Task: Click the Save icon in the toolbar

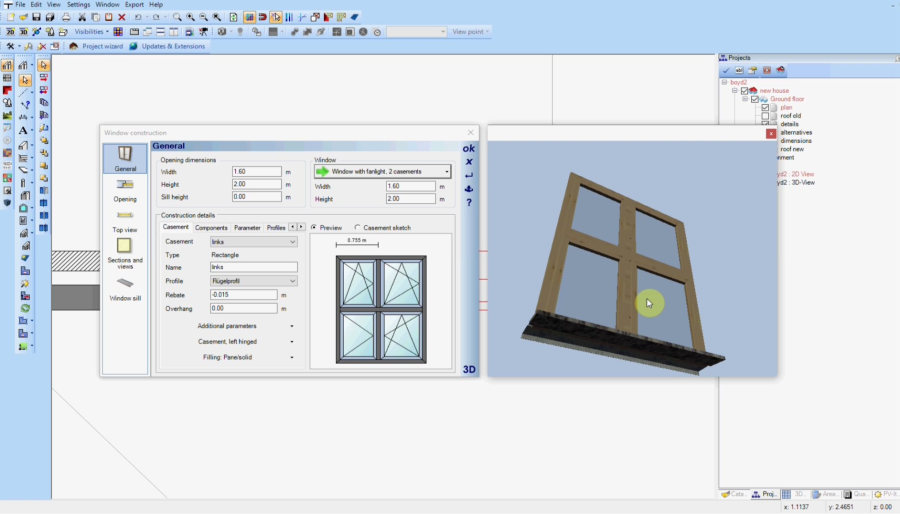Action: tap(37, 17)
